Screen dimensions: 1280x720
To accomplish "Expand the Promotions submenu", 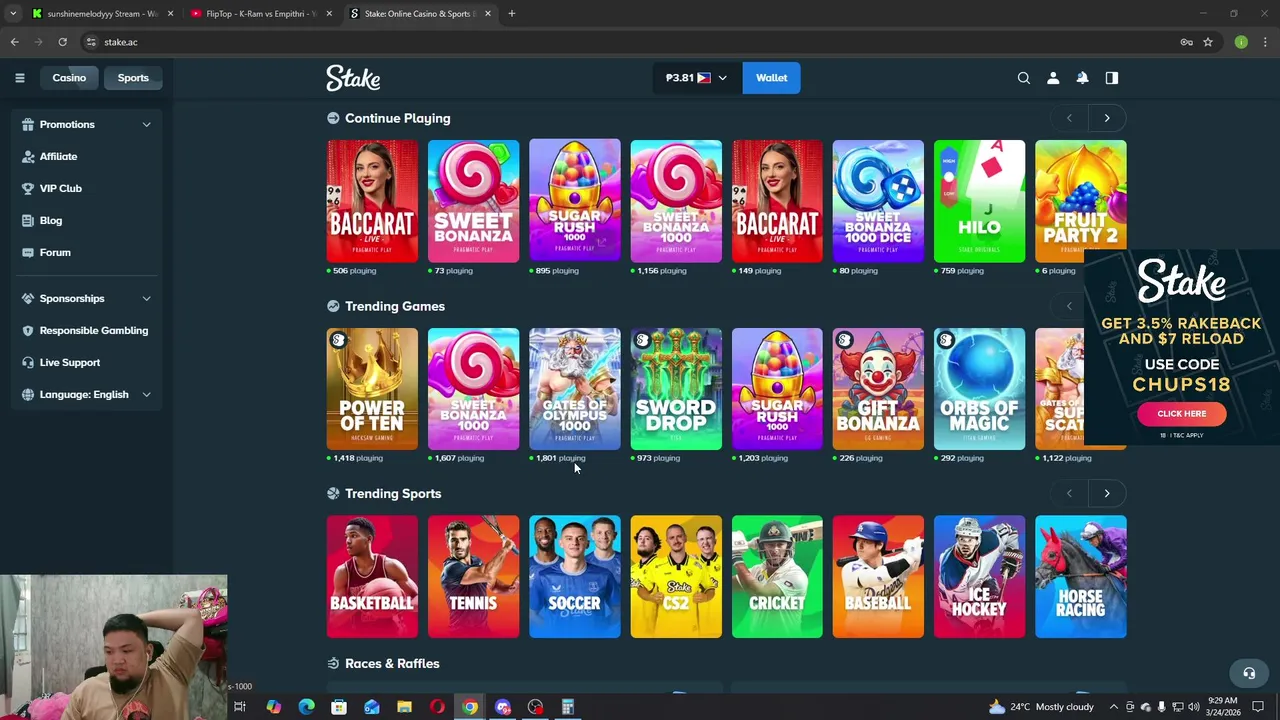I will tap(146, 124).
